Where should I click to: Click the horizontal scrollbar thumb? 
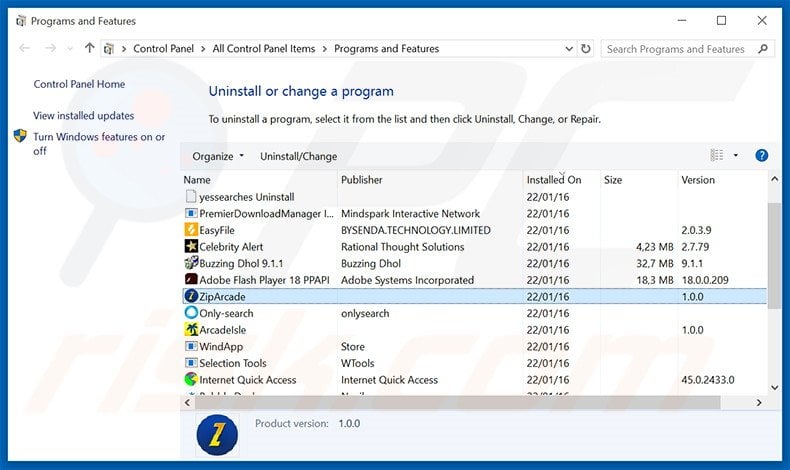[x=457, y=402]
